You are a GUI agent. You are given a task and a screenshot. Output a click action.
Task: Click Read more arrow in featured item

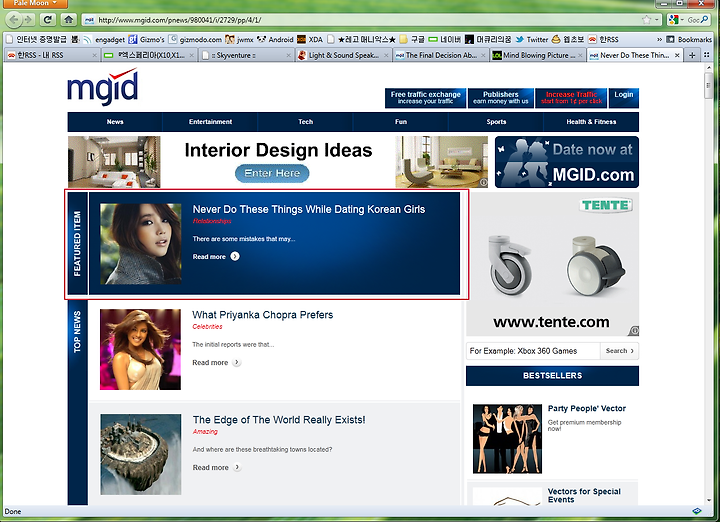pos(235,256)
